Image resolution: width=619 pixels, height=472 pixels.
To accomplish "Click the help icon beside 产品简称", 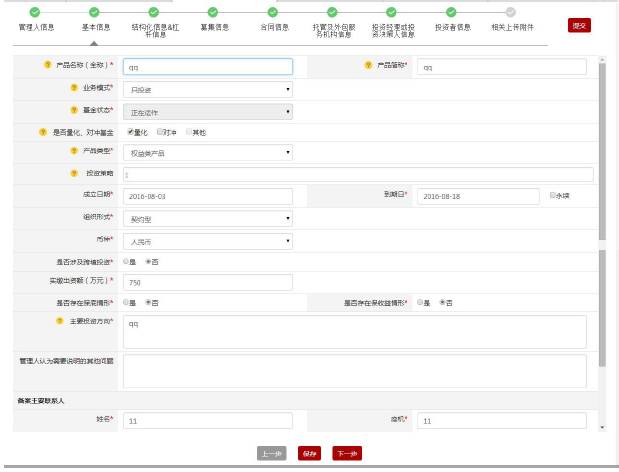I will click(368, 65).
